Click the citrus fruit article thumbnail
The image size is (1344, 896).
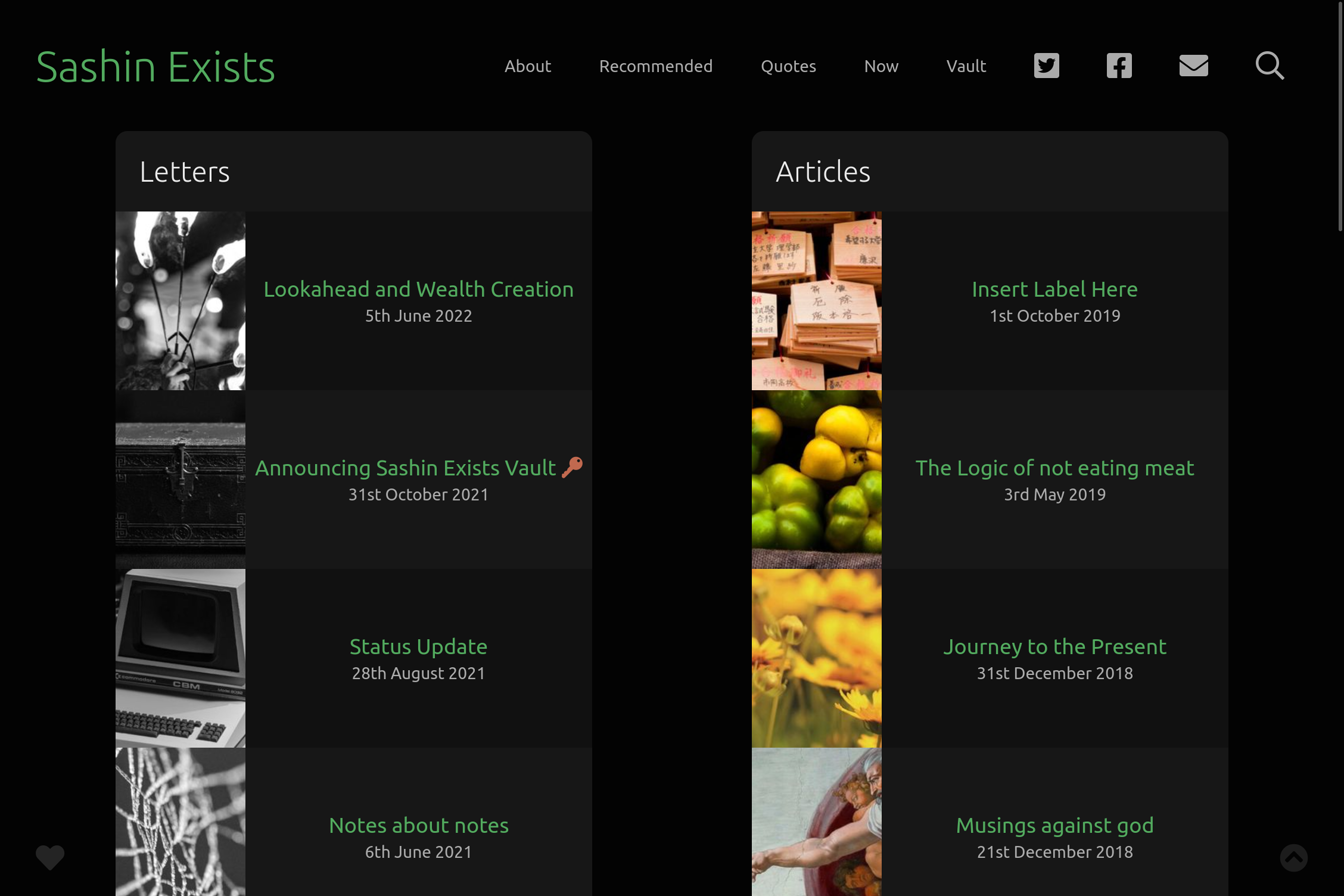pyautogui.click(x=816, y=479)
